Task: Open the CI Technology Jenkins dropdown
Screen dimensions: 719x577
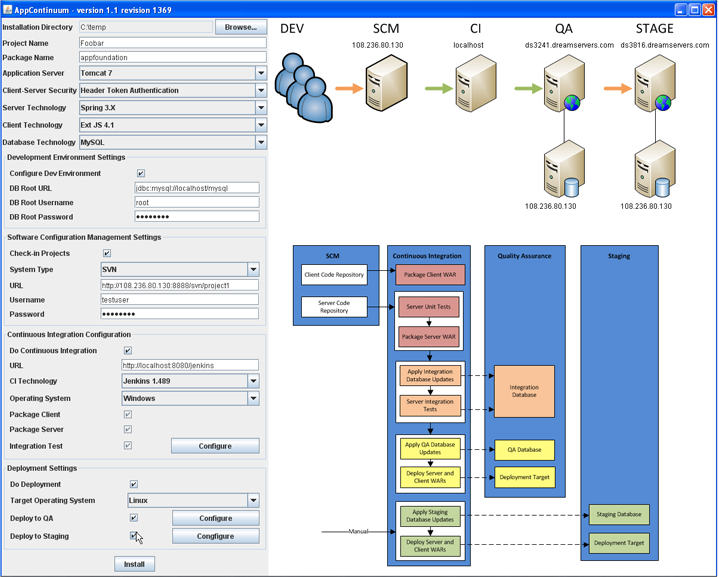Action: [x=253, y=382]
